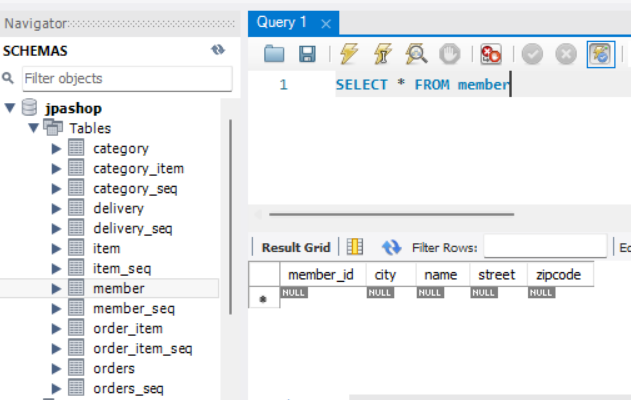The width and height of the screenshot is (631, 400).
Task: Open a SQL script file
Action: (x=274, y=54)
